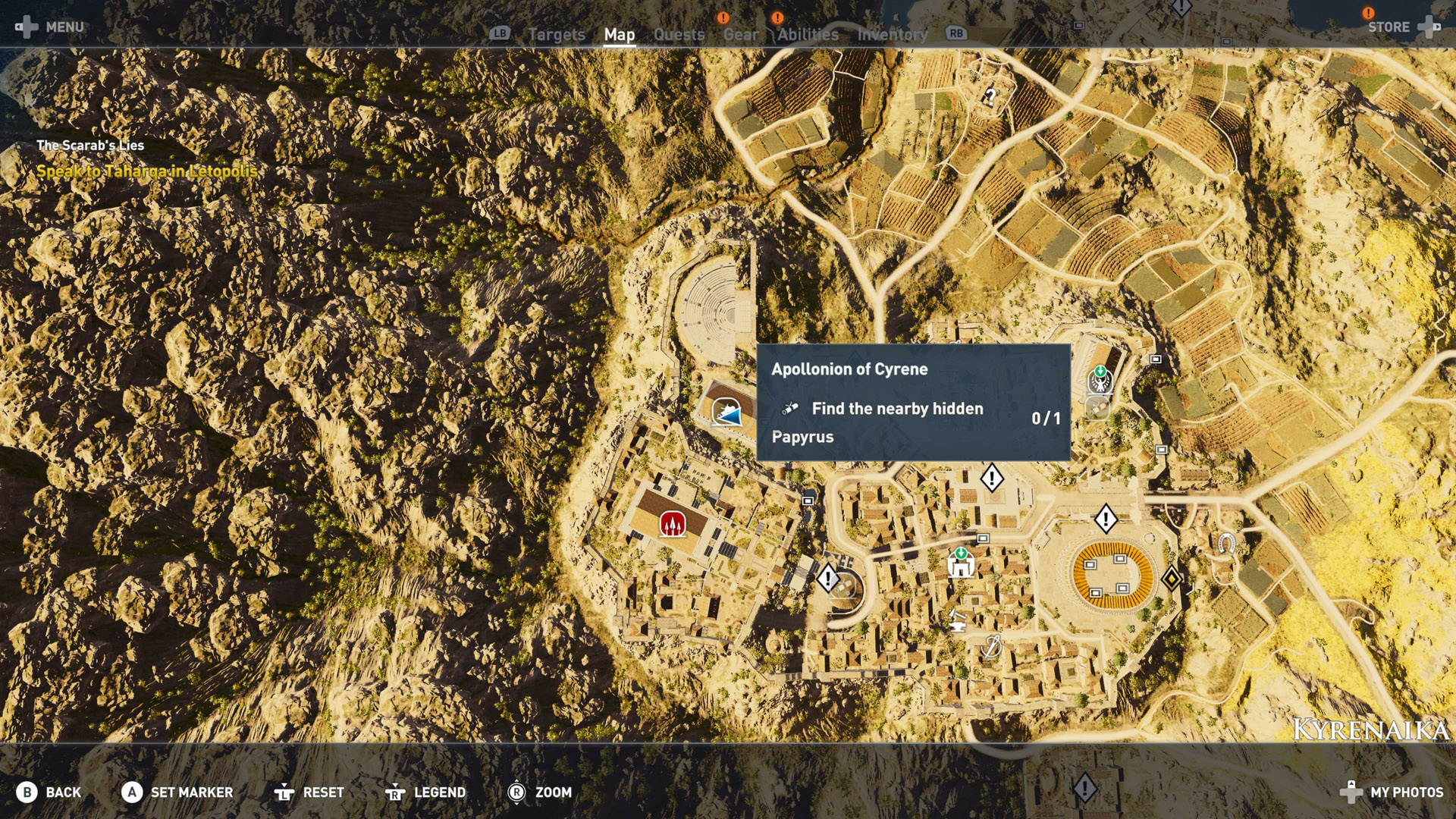
Task: Switch to the Inventory tab
Action: (893, 34)
